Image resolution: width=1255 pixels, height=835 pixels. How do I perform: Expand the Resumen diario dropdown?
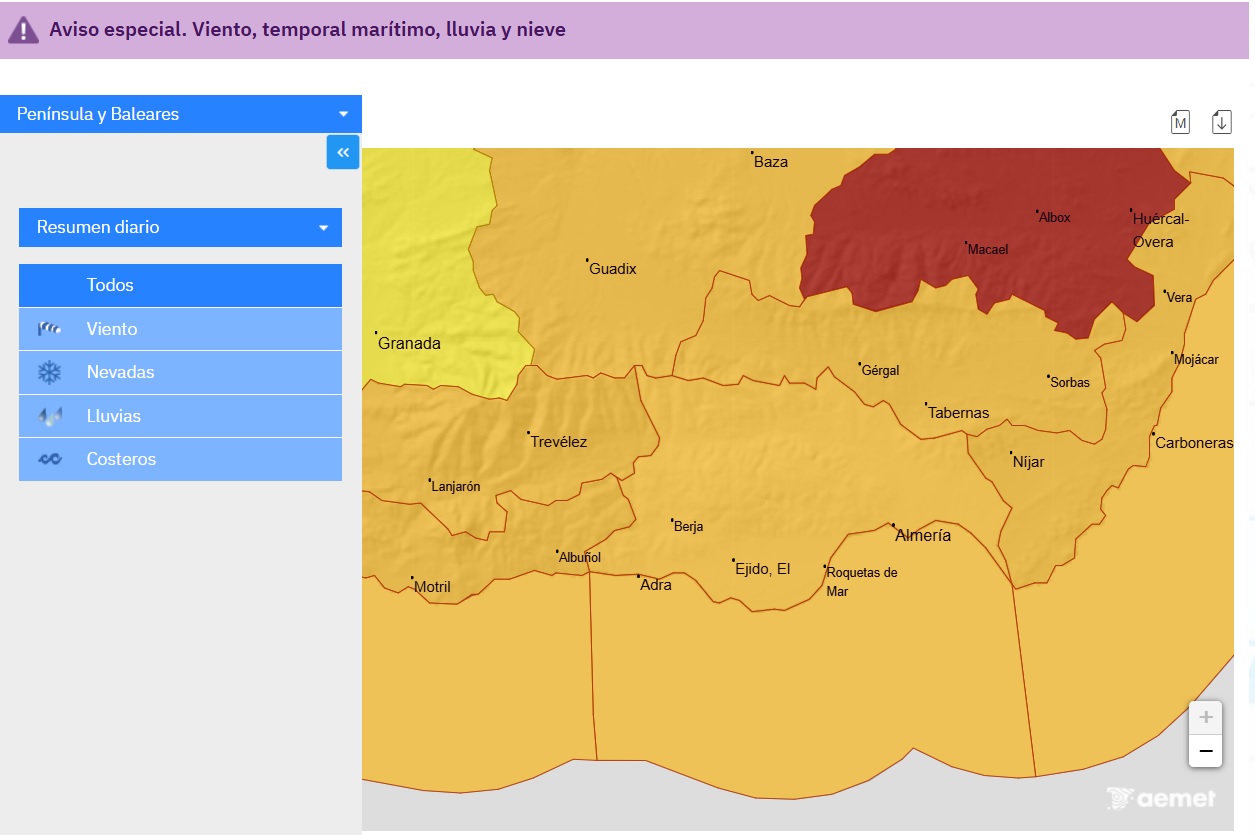click(x=180, y=227)
